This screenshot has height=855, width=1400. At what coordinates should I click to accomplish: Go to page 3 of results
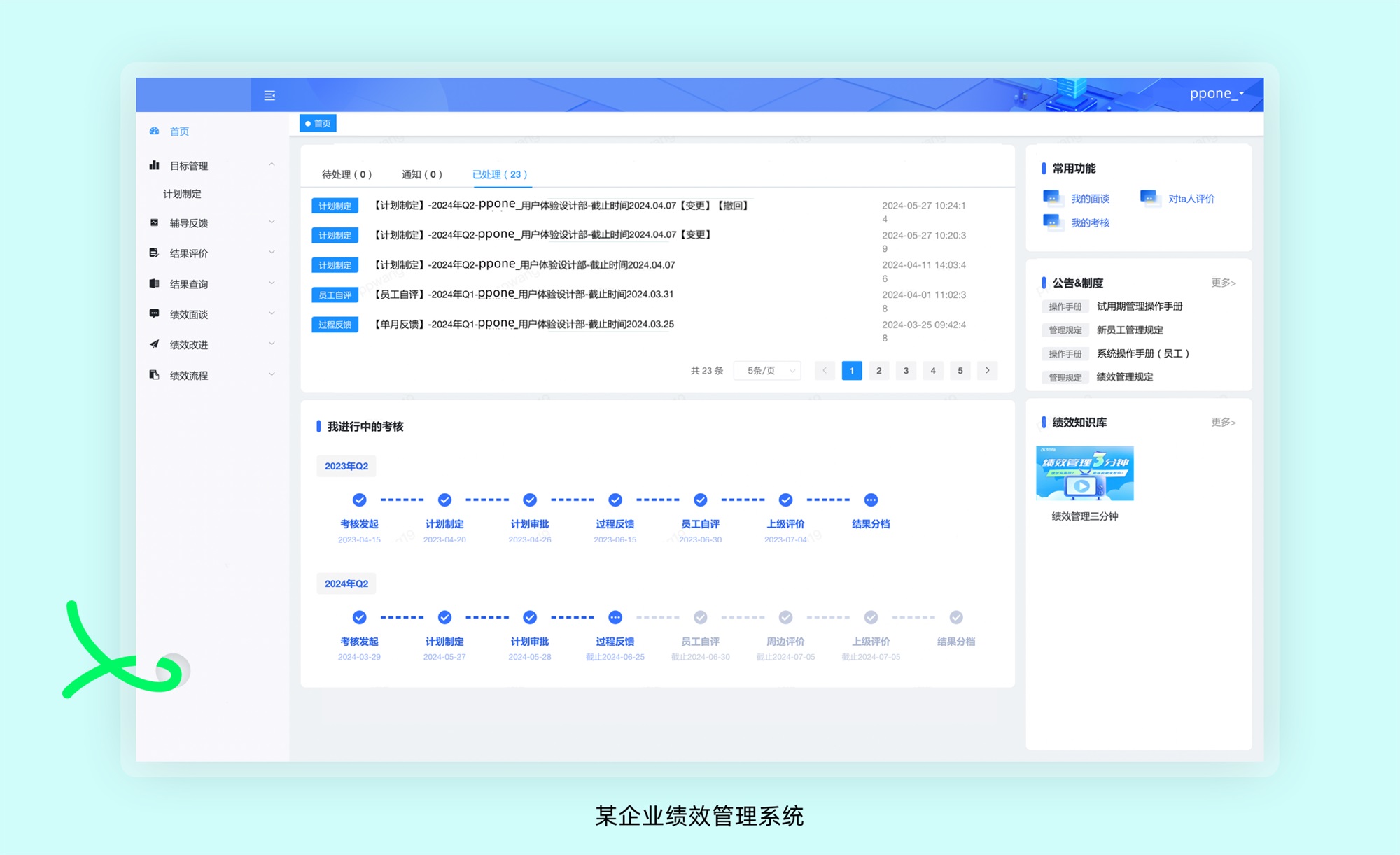[x=906, y=370]
